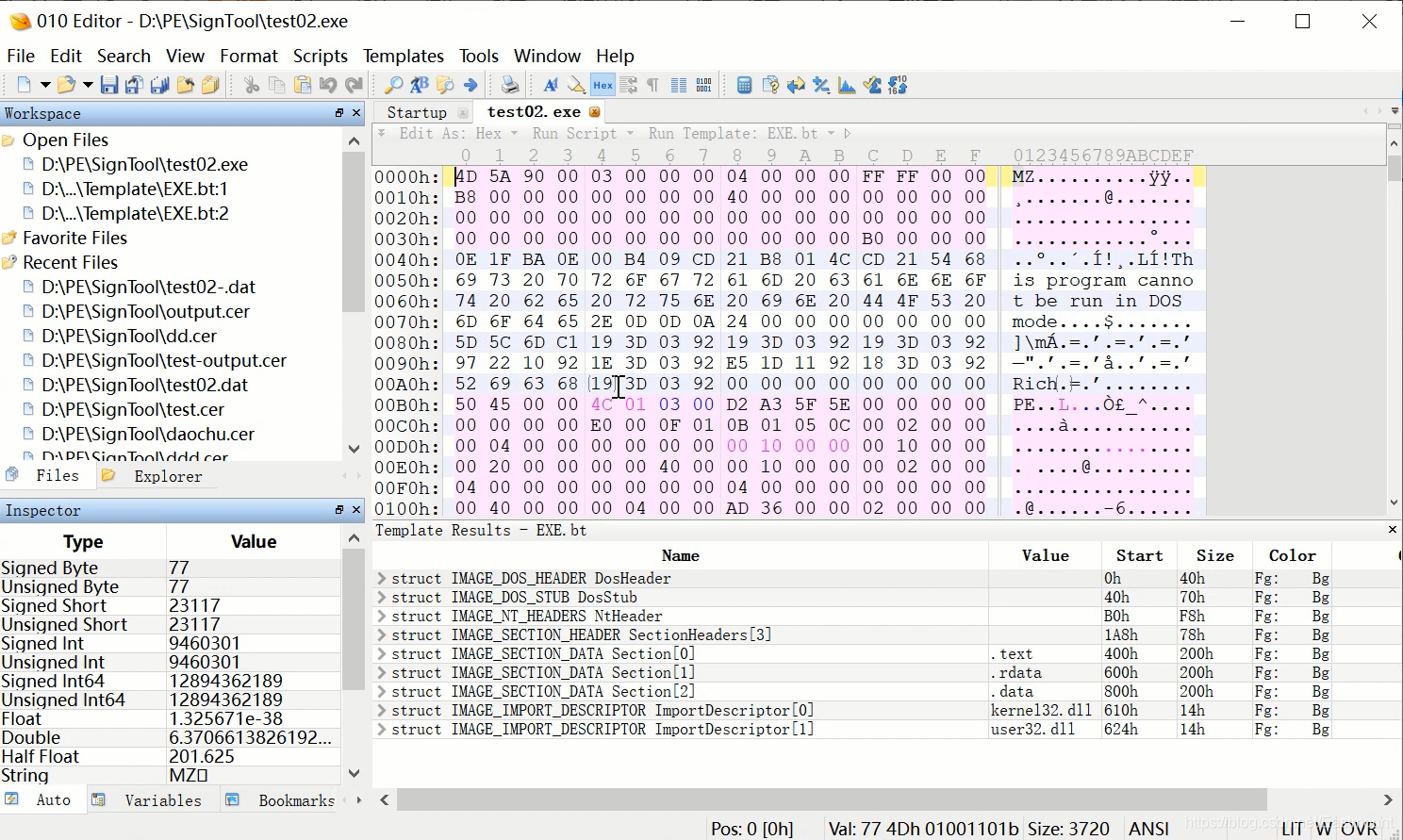The width and height of the screenshot is (1403, 840).
Task: Toggle OVR overwrite mode in status bar
Action: tap(1359, 829)
